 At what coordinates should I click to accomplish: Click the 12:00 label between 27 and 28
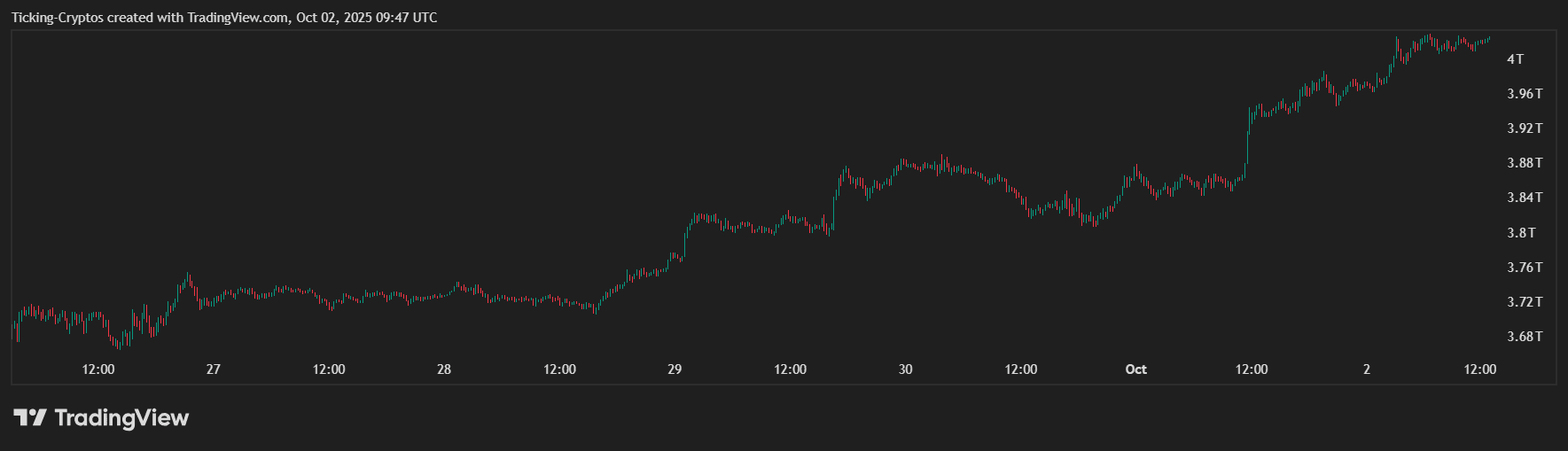[x=329, y=369]
